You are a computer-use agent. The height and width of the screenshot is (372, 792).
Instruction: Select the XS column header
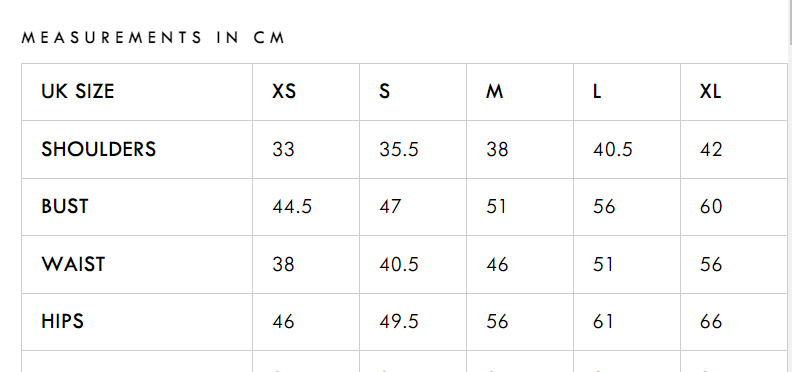[284, 91]
